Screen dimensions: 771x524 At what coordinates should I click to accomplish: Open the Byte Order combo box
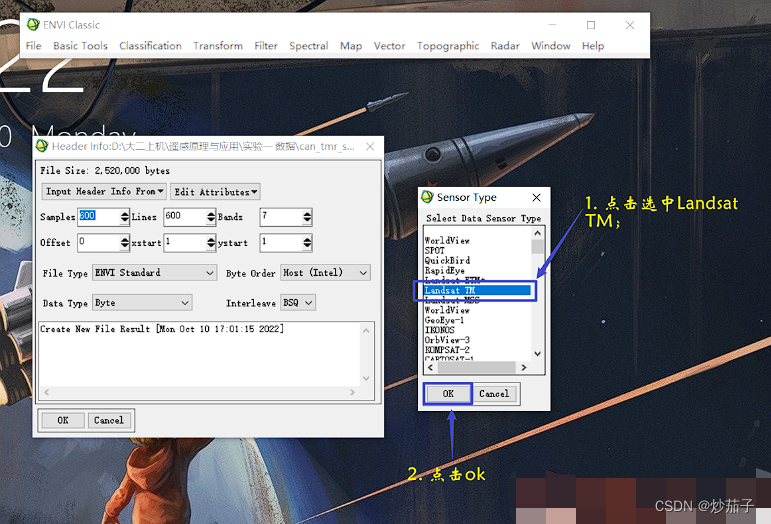(326, 273)
